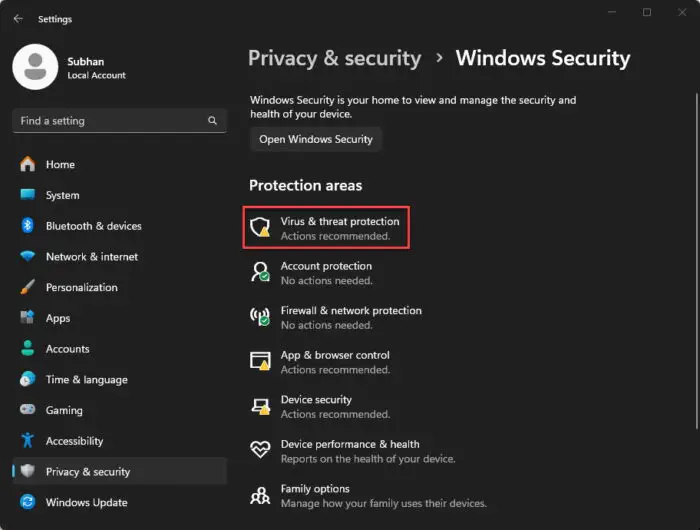
Task: Click the Firewall & network antenna icon
Action: pyautogui.click(x=260, y=317)
